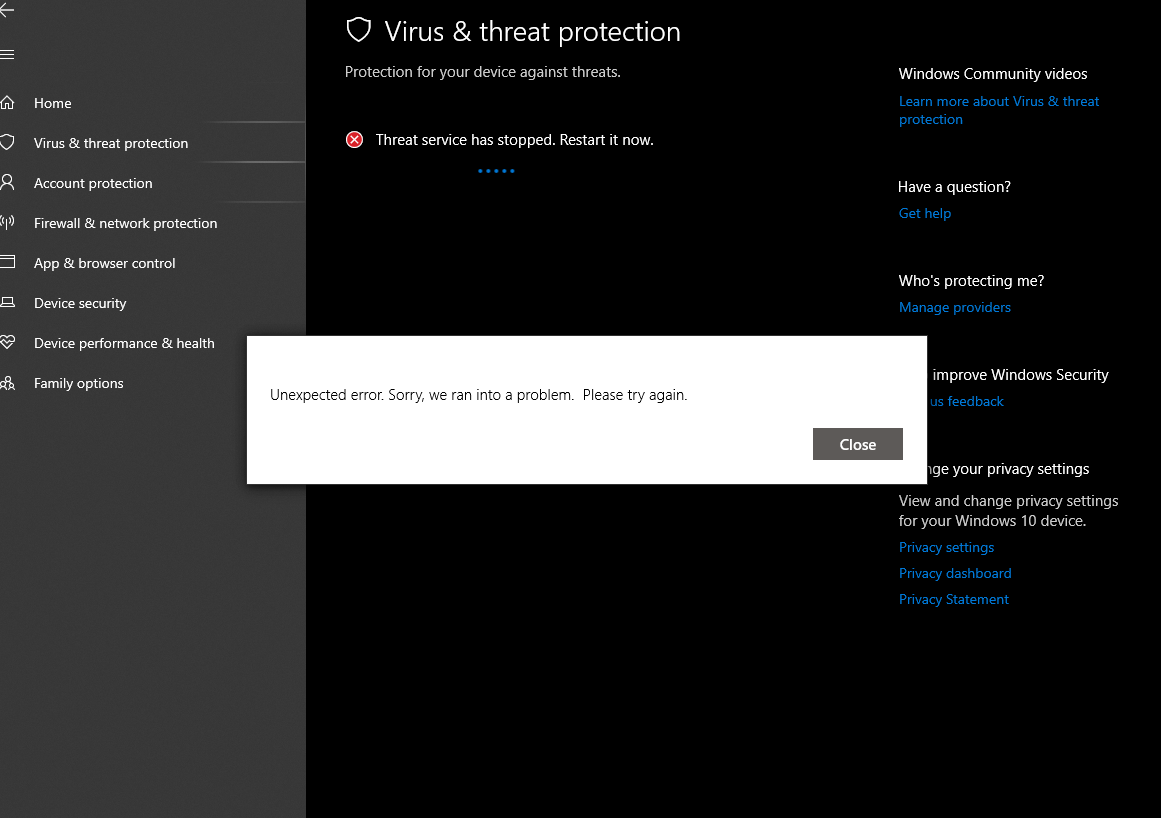Click the Device performance heart icon

click(7, 342)
